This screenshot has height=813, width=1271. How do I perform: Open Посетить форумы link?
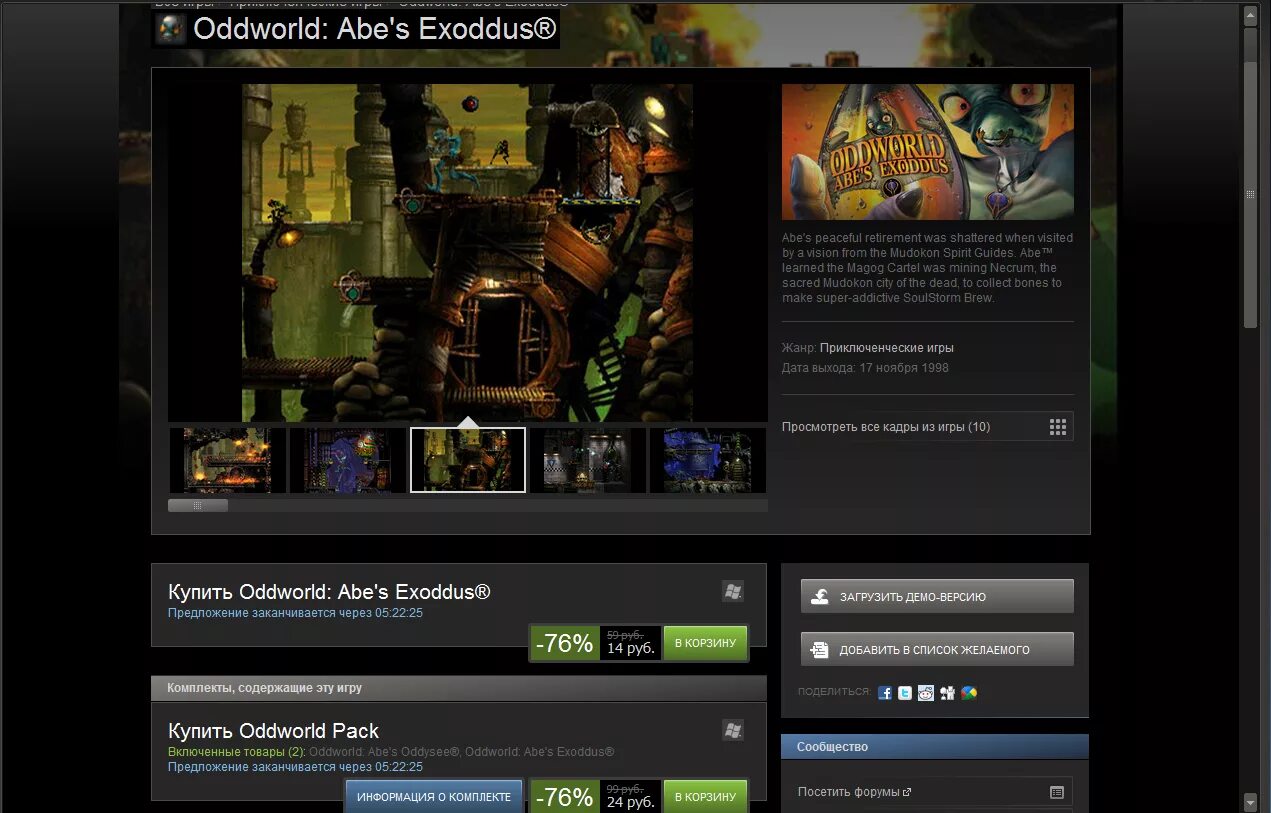855,792
